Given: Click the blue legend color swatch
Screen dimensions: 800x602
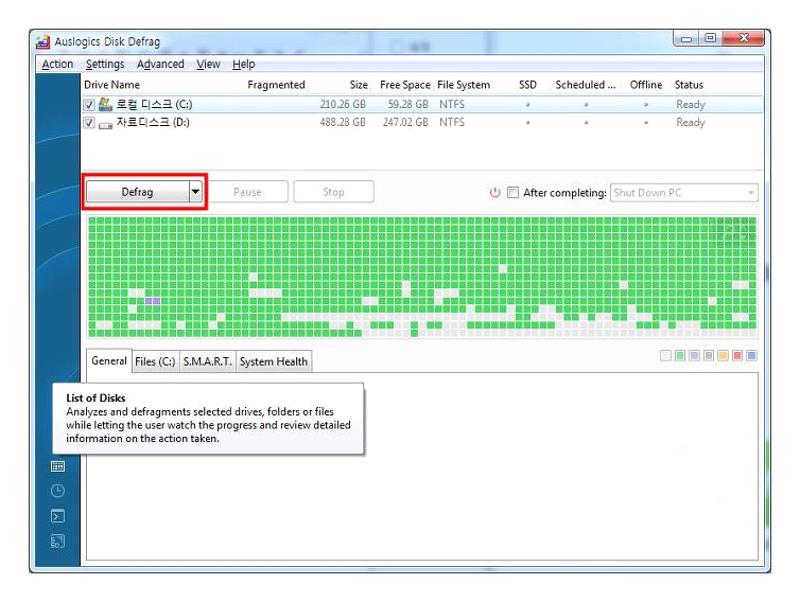Looking at the screenshot, I should (x=751, y=356).
